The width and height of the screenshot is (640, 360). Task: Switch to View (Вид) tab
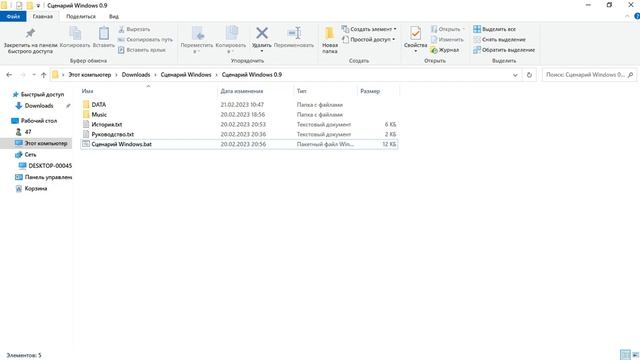(x=113, y=16)
